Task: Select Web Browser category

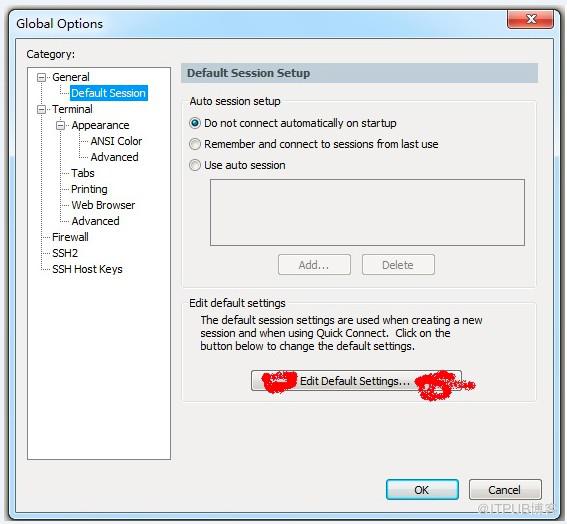Action: point(103,205)
